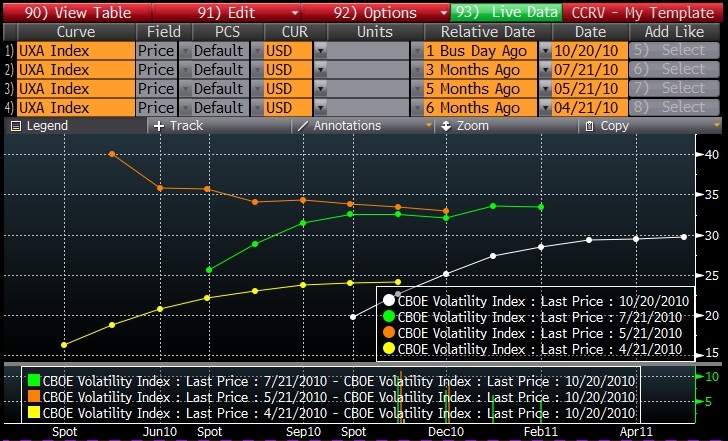Image resolution: width=728 pixels, height=441 pixels.
Task: Click 5) Select button in row 1
Action: pyautogui.click(x=674, y=51)
